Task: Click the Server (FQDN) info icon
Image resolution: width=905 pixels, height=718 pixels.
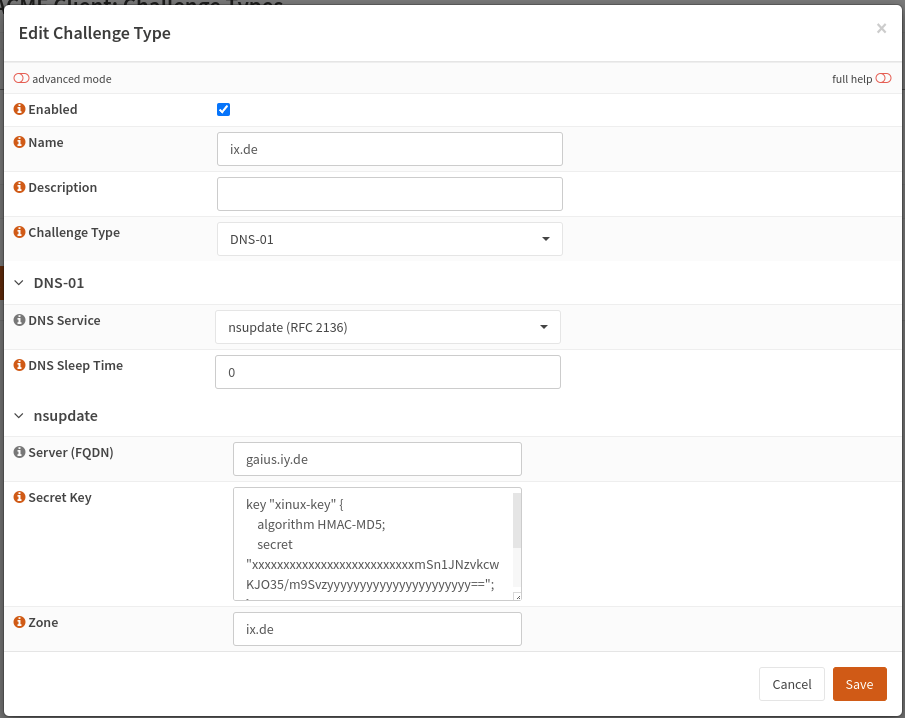Action: point(19,452)
